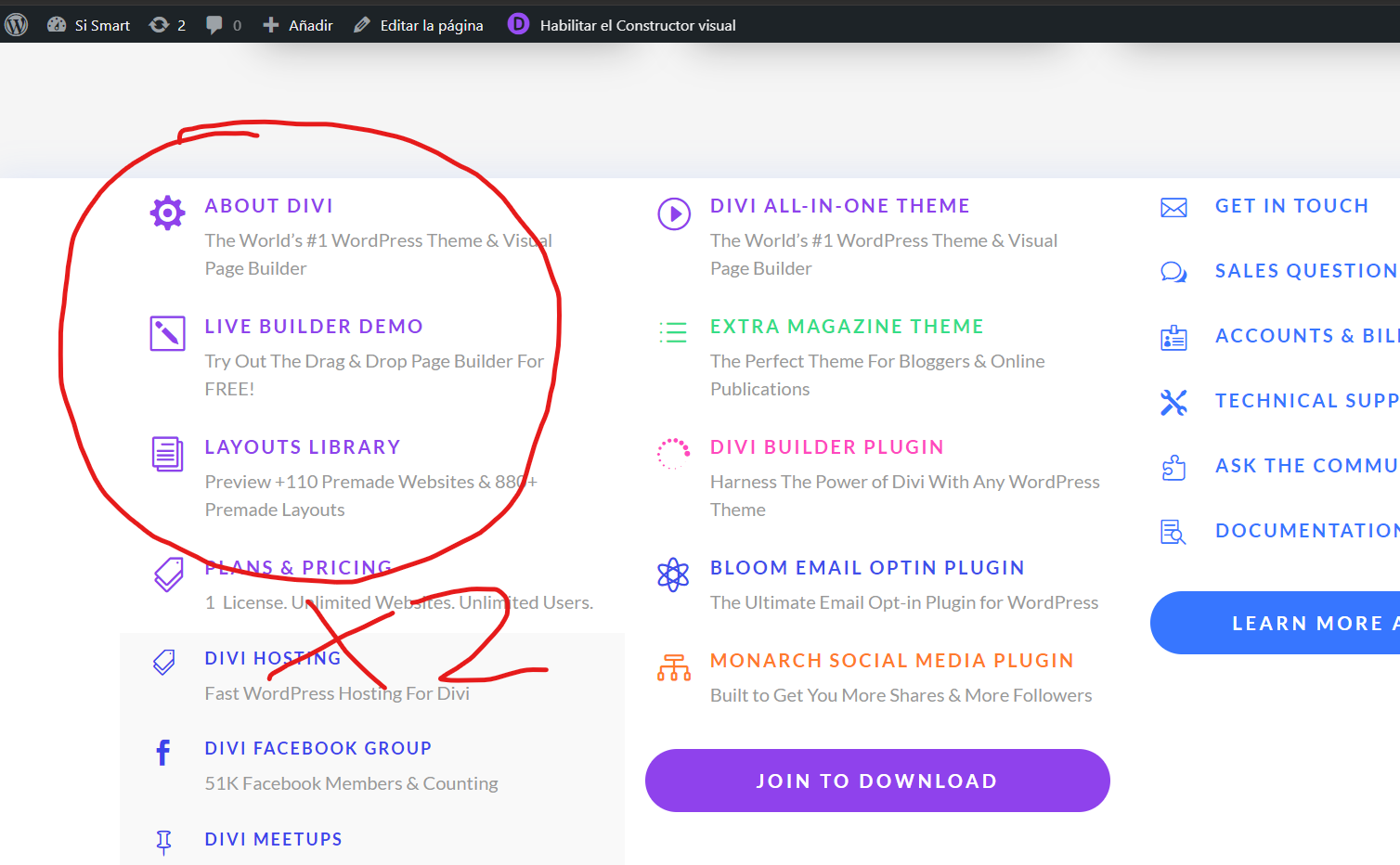
Task: Click the crossed tools icon beside Technical Support
Action: [x=1173, y=402]
